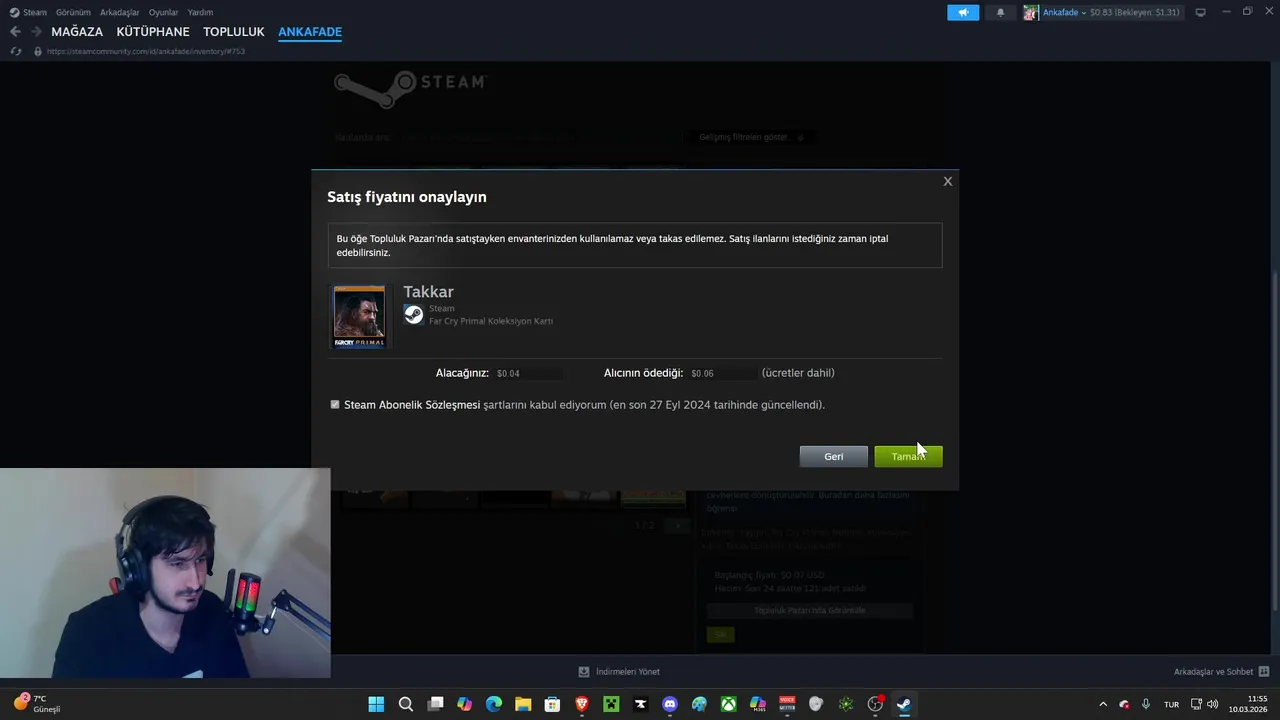Click the Alıcının ödediği price field
Screen dimensions: 1280x720
pyautogui.click(x=723, y=373)
